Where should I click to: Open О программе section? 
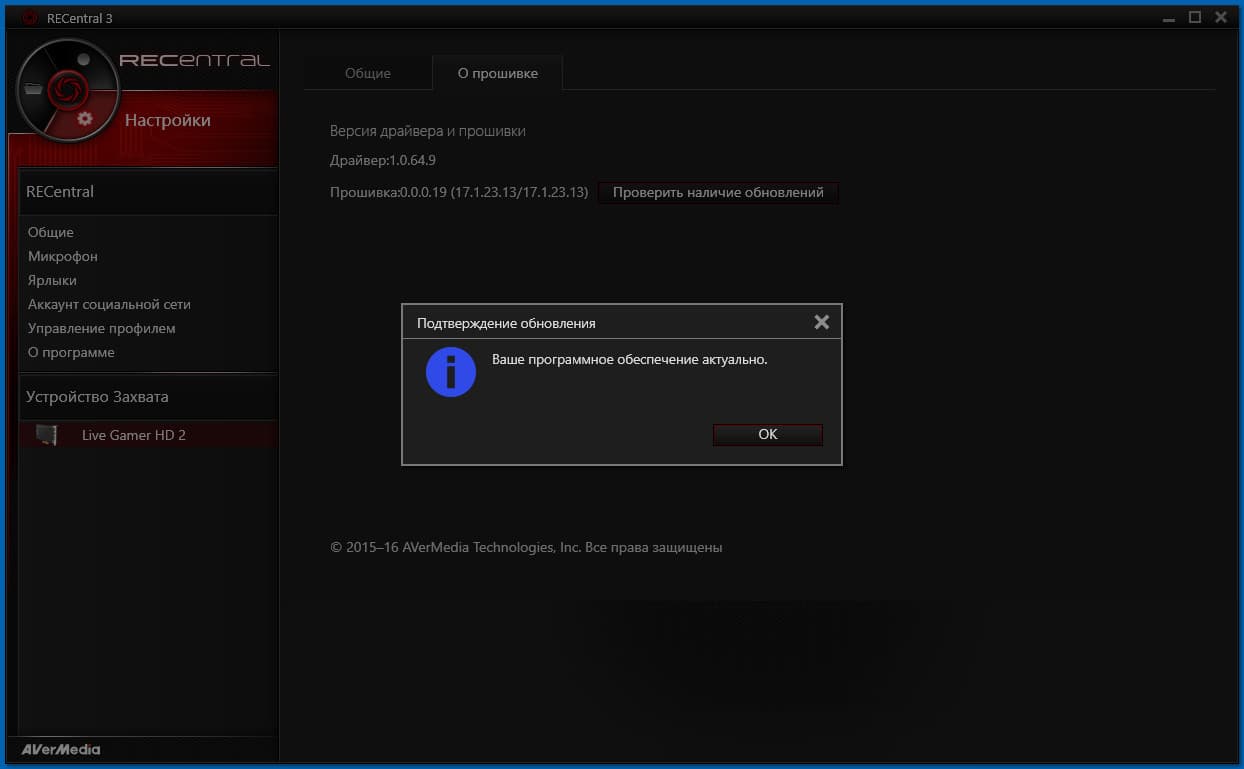pos(71,352)
